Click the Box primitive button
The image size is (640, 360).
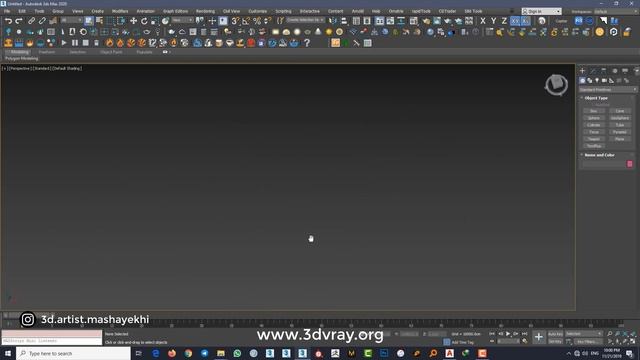pyautogui.click(x=594, y=111)
